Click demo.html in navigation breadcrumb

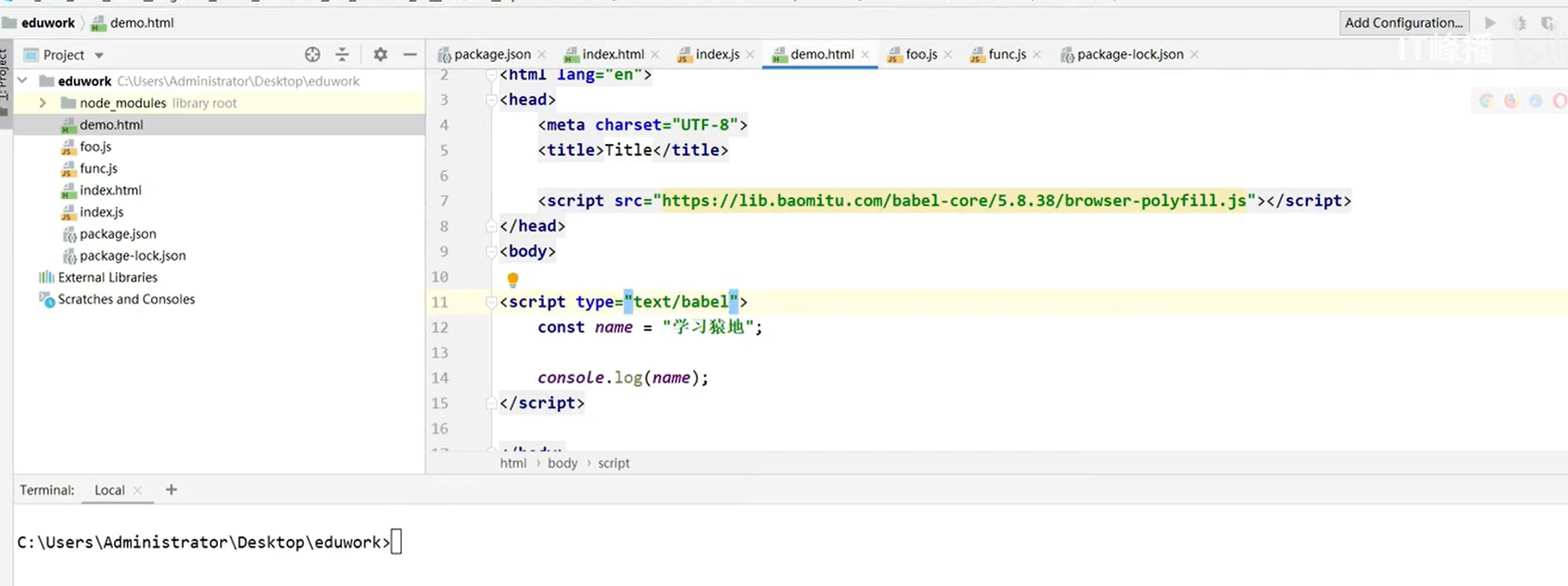141,23
